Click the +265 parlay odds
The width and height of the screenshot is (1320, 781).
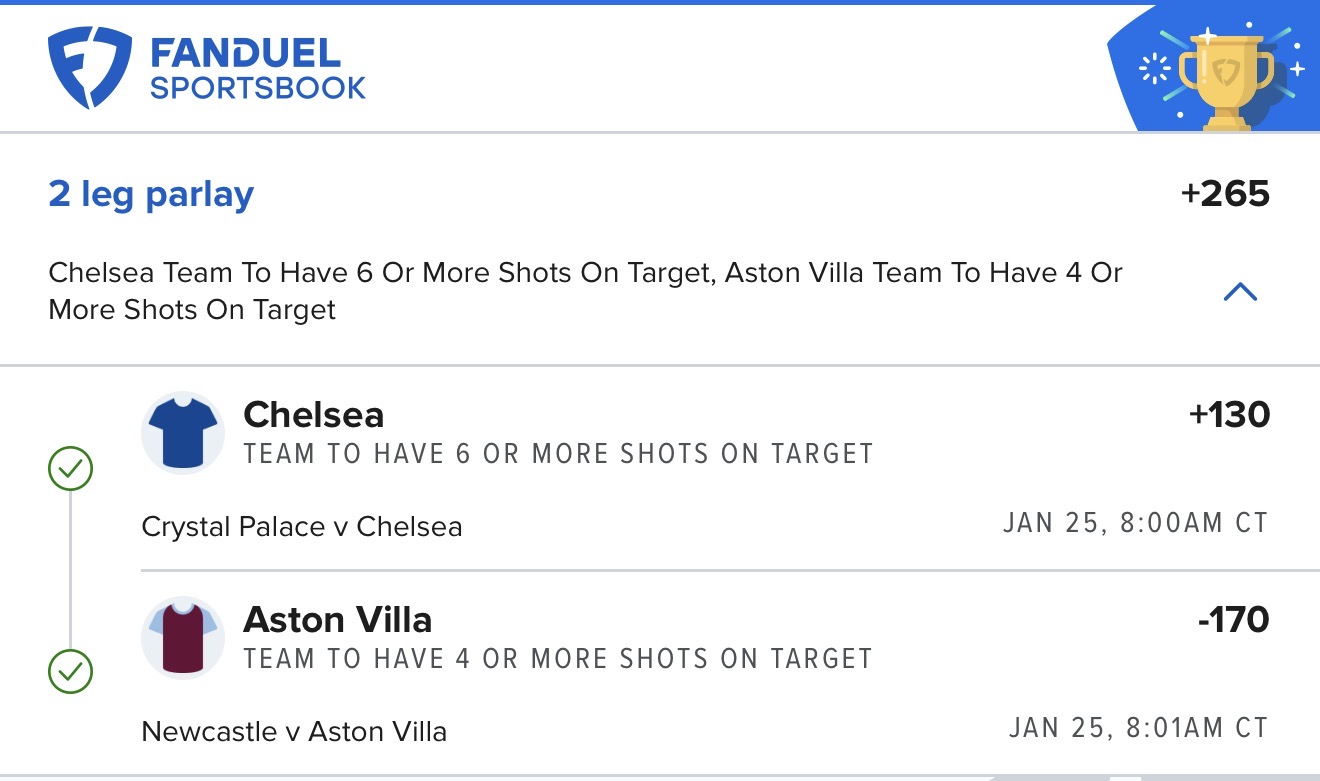[1224, 194]
